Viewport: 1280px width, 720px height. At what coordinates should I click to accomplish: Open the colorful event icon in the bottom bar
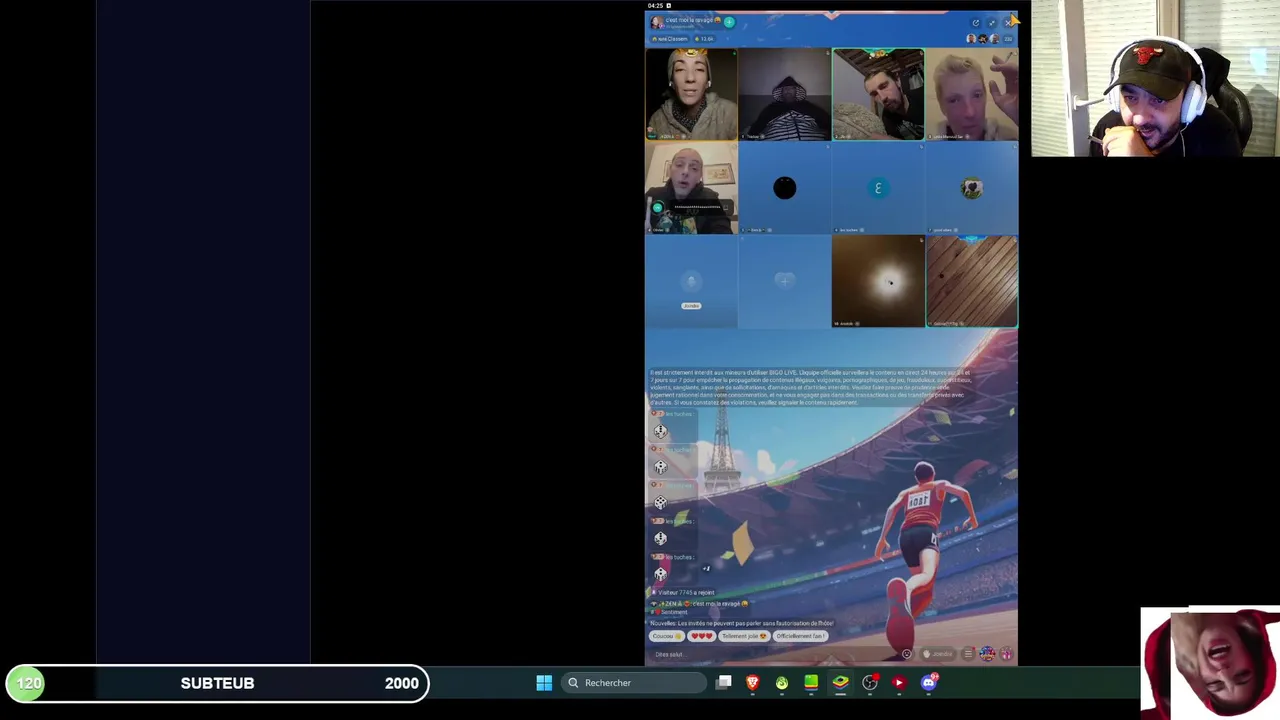click(x=987, y=654)
